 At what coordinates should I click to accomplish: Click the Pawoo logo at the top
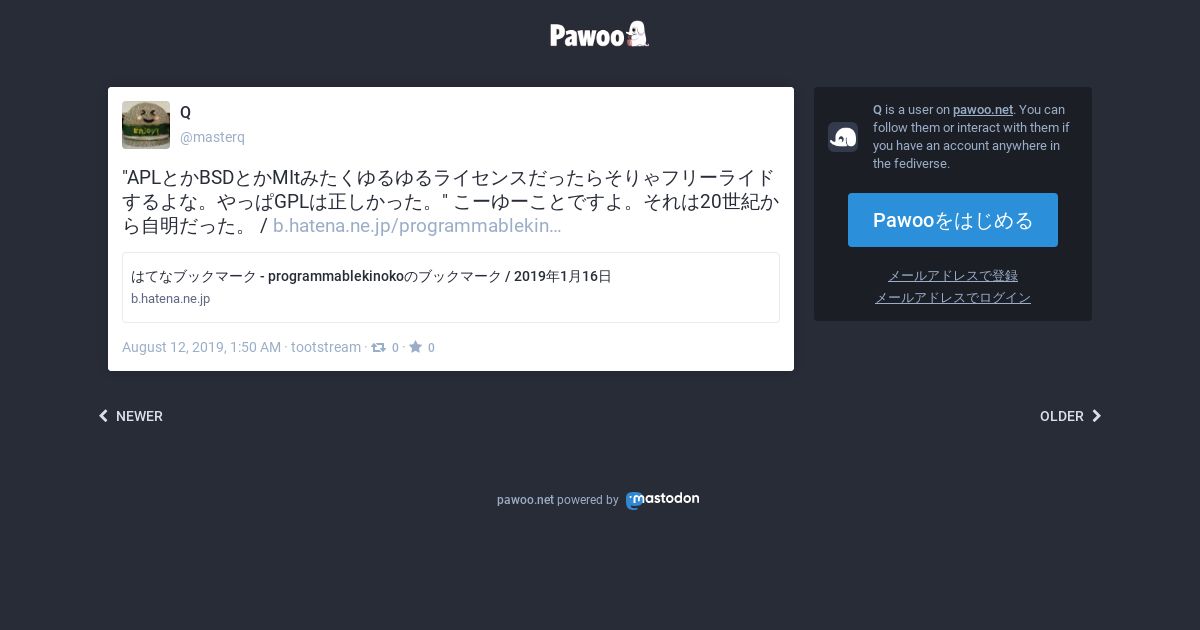pos(599,35)
